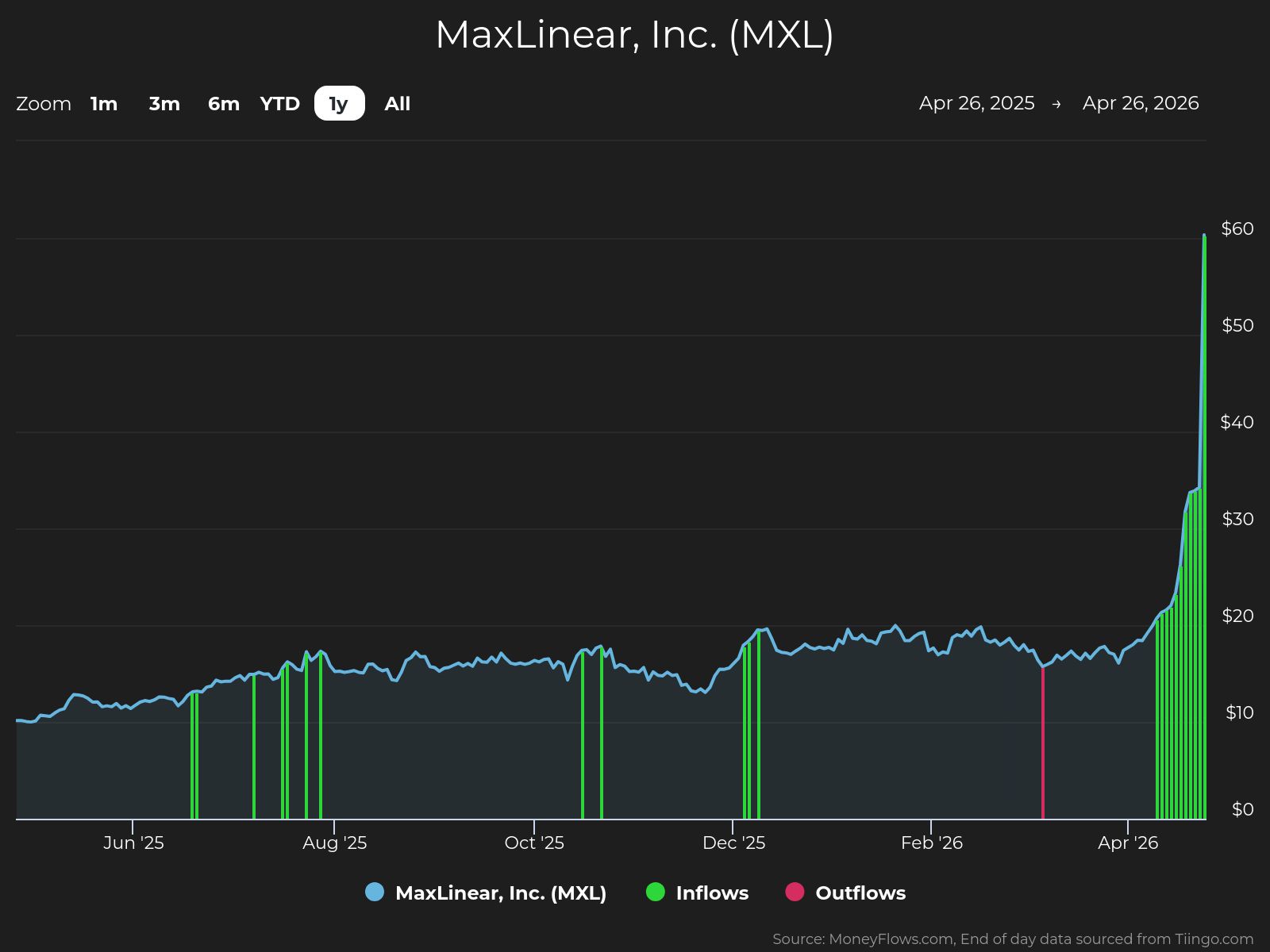Click the green Inflows legend dot
The height and width of the screenshot is (952, 1270).
656,892
